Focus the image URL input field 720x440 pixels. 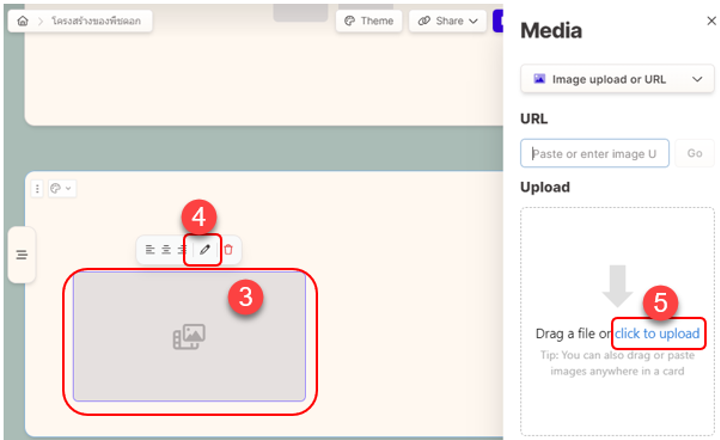pos(595,153)
